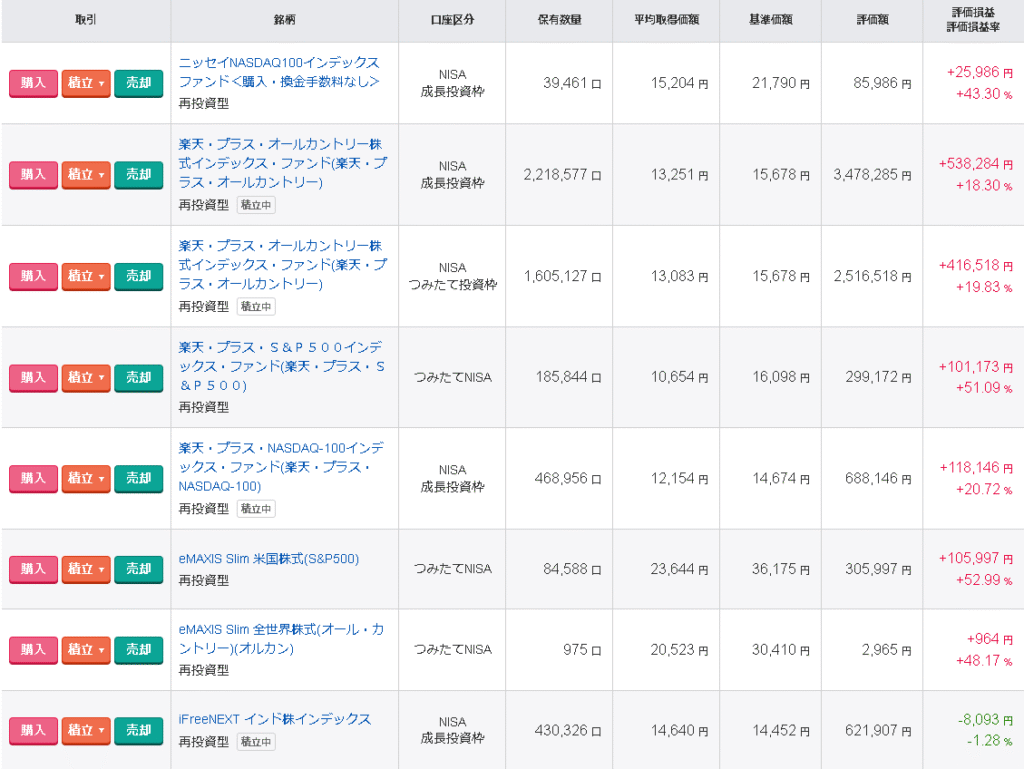The height and width of the screenshot is (769, 1024).
Task: Click 売却 for iFreeNEXT インド株インデックス
Action: (138, 731)
